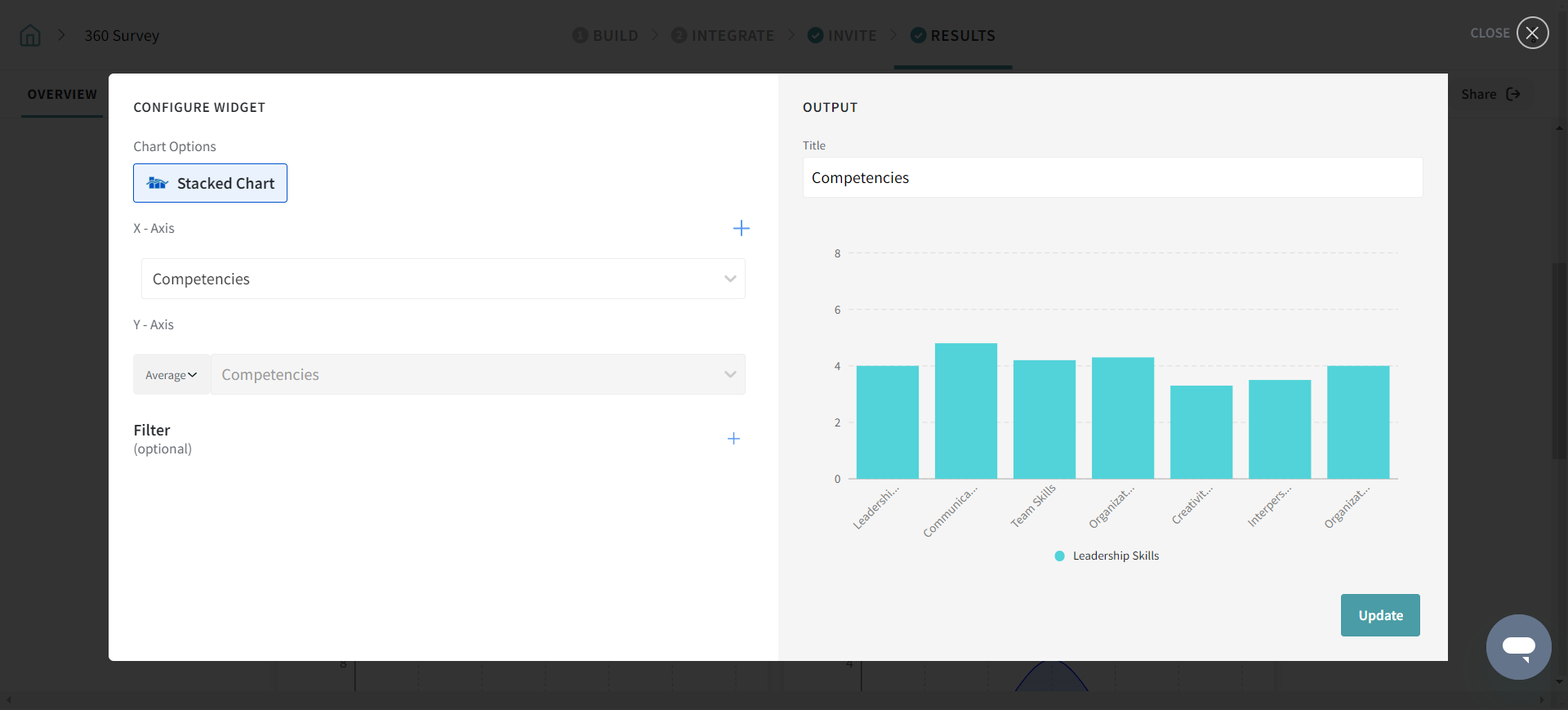Go to the Build step
The height and width of the screenshot is (710, 1568).
pos(606,36)
